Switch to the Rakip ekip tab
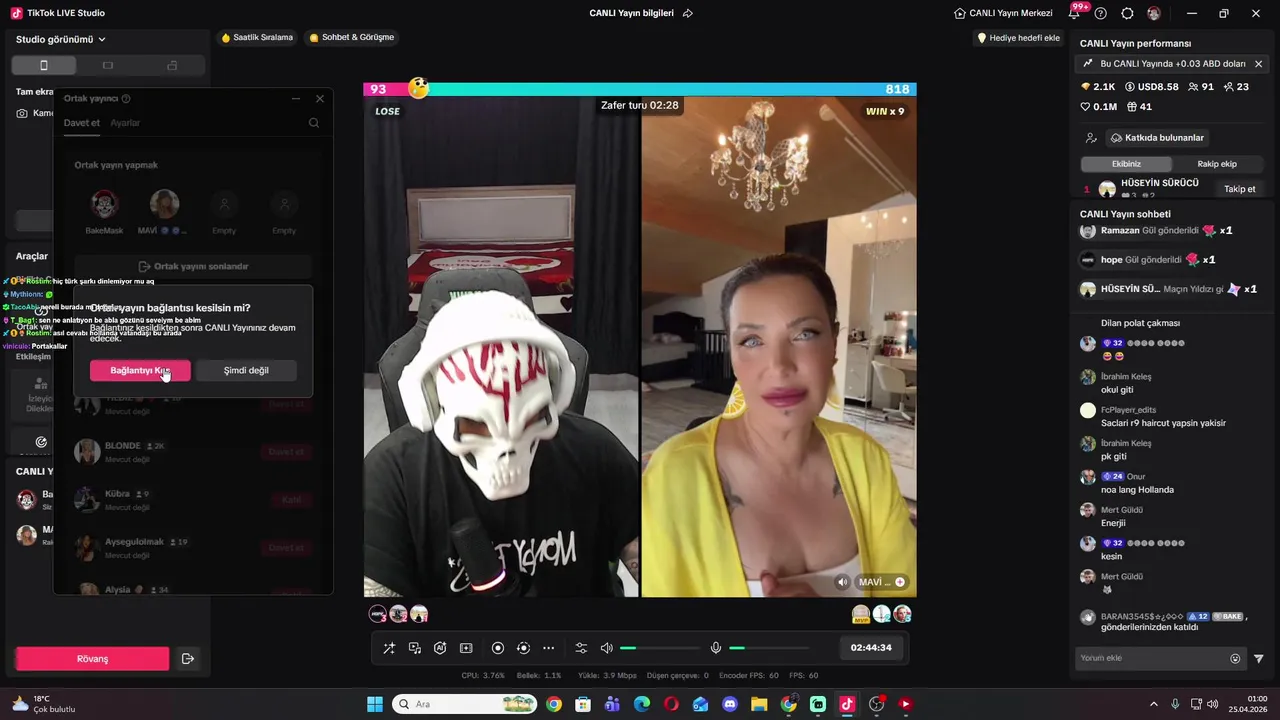 [x=1217, y=164]
